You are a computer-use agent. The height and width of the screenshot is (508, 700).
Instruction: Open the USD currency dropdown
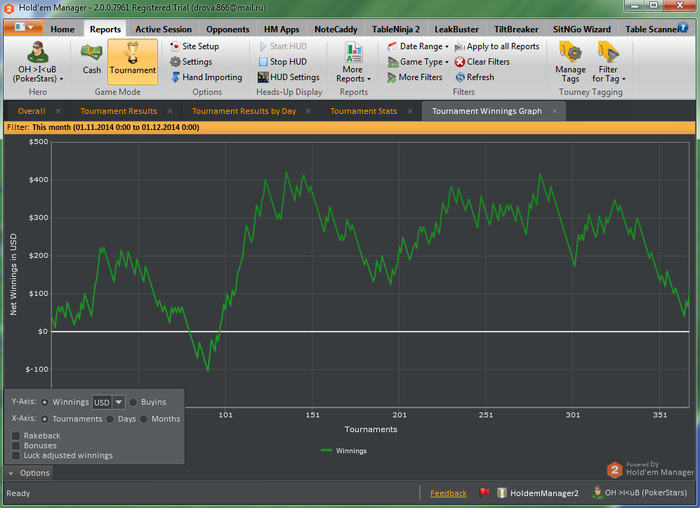[x=119, y=402]
